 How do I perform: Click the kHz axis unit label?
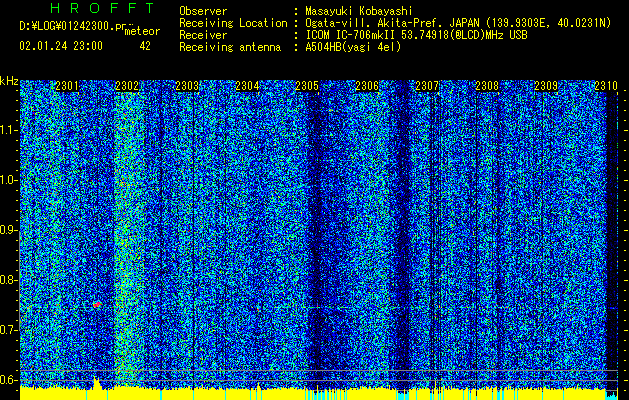click(x=9, y=81)
